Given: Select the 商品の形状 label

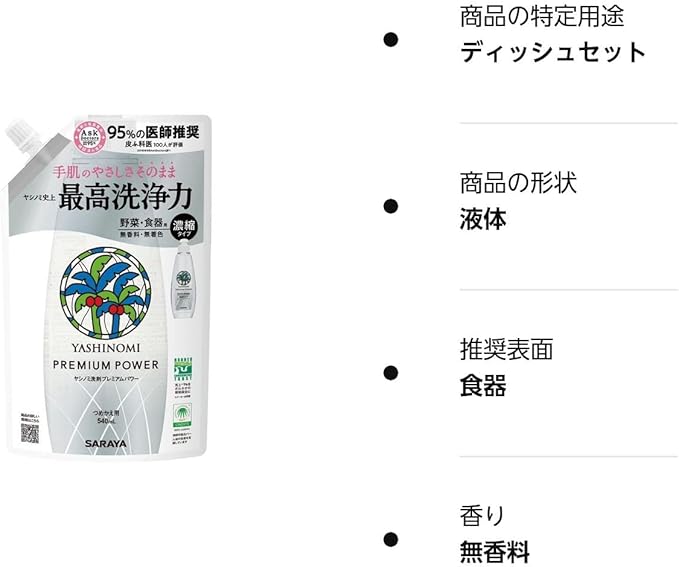Looking at the screenshot, I should pos(518,182).
